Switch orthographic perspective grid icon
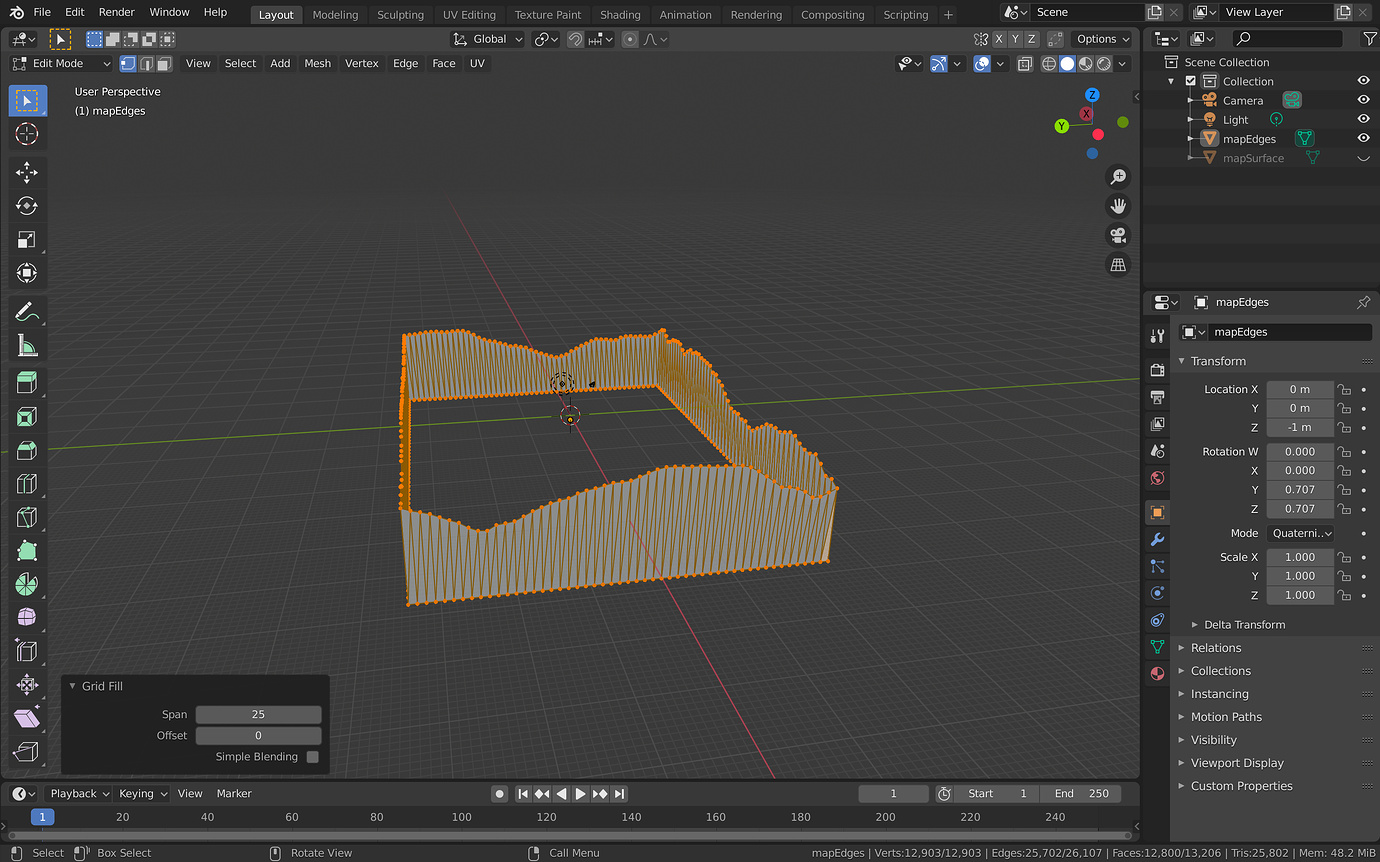The height and width of the screenshot is (862, 1380). (x=1118, y=265)
